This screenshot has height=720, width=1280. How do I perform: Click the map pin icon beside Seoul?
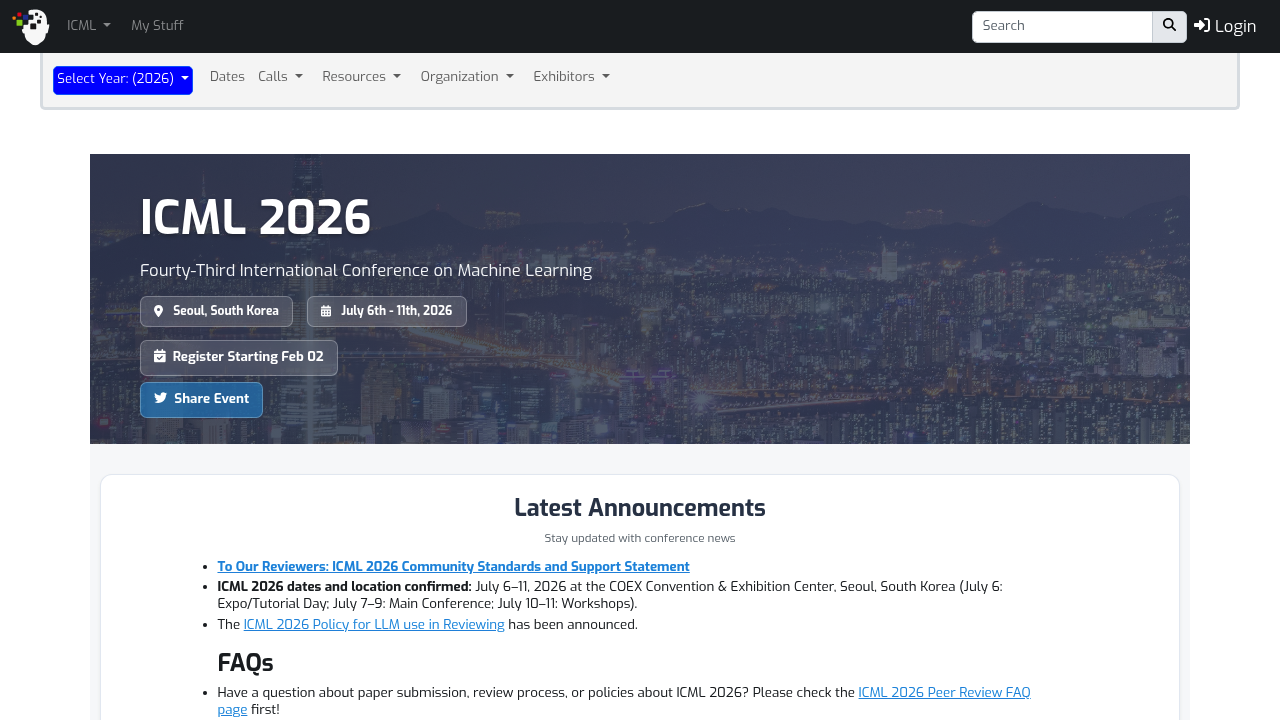pyautogui.click(x=158, y=311)
